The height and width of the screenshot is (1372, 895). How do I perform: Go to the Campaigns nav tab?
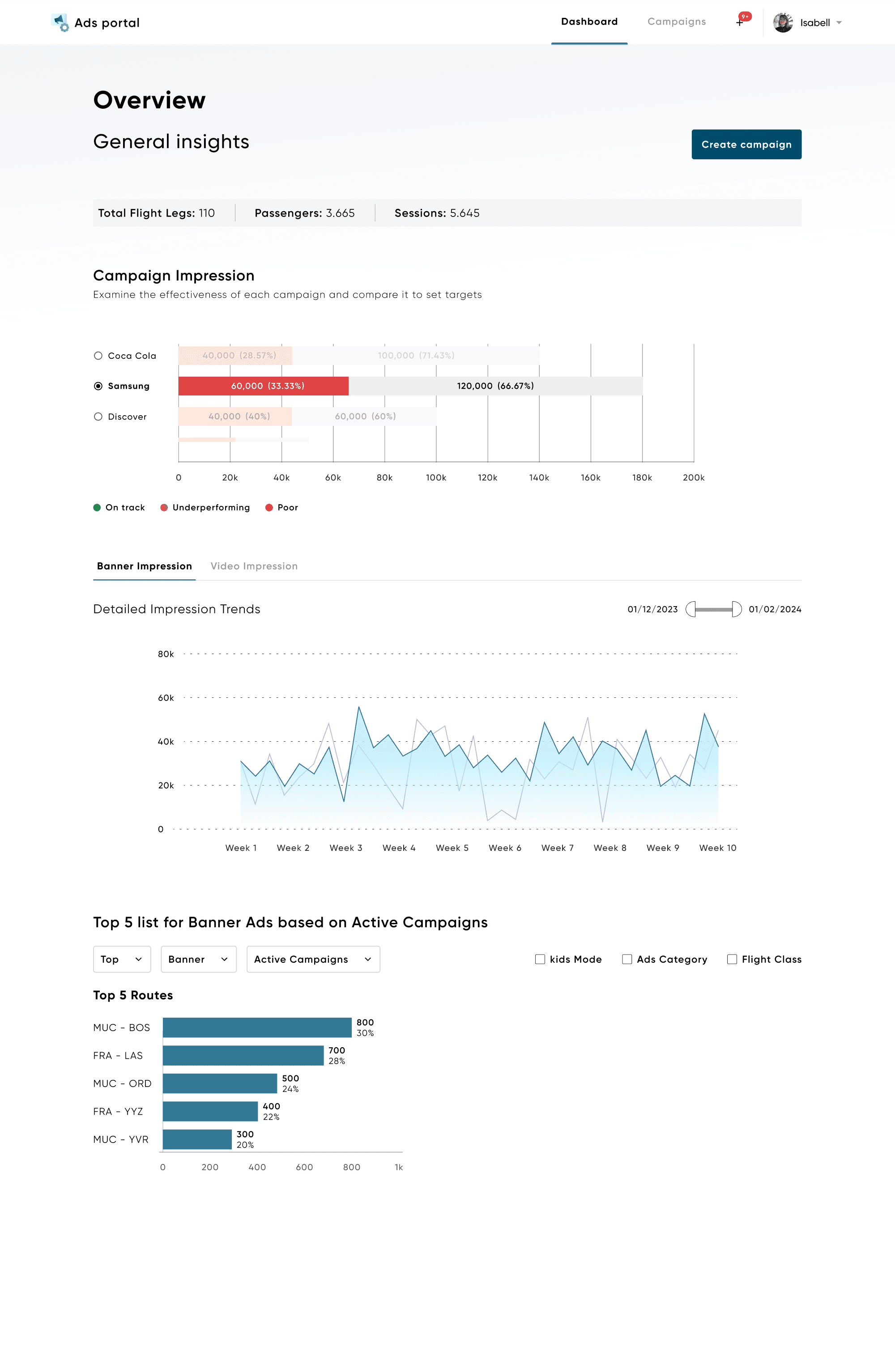tap(677, 22)
